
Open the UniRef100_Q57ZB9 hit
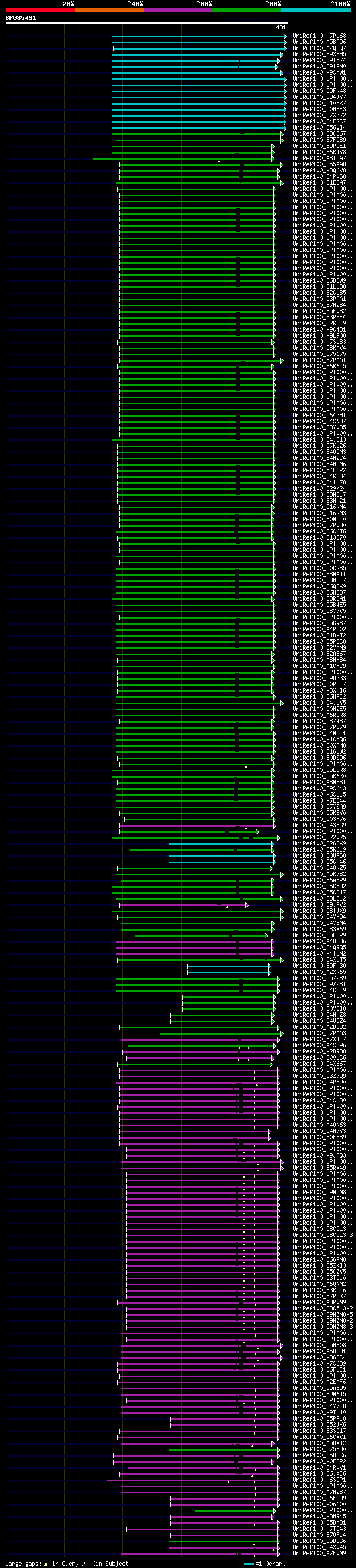coord(319,978)
